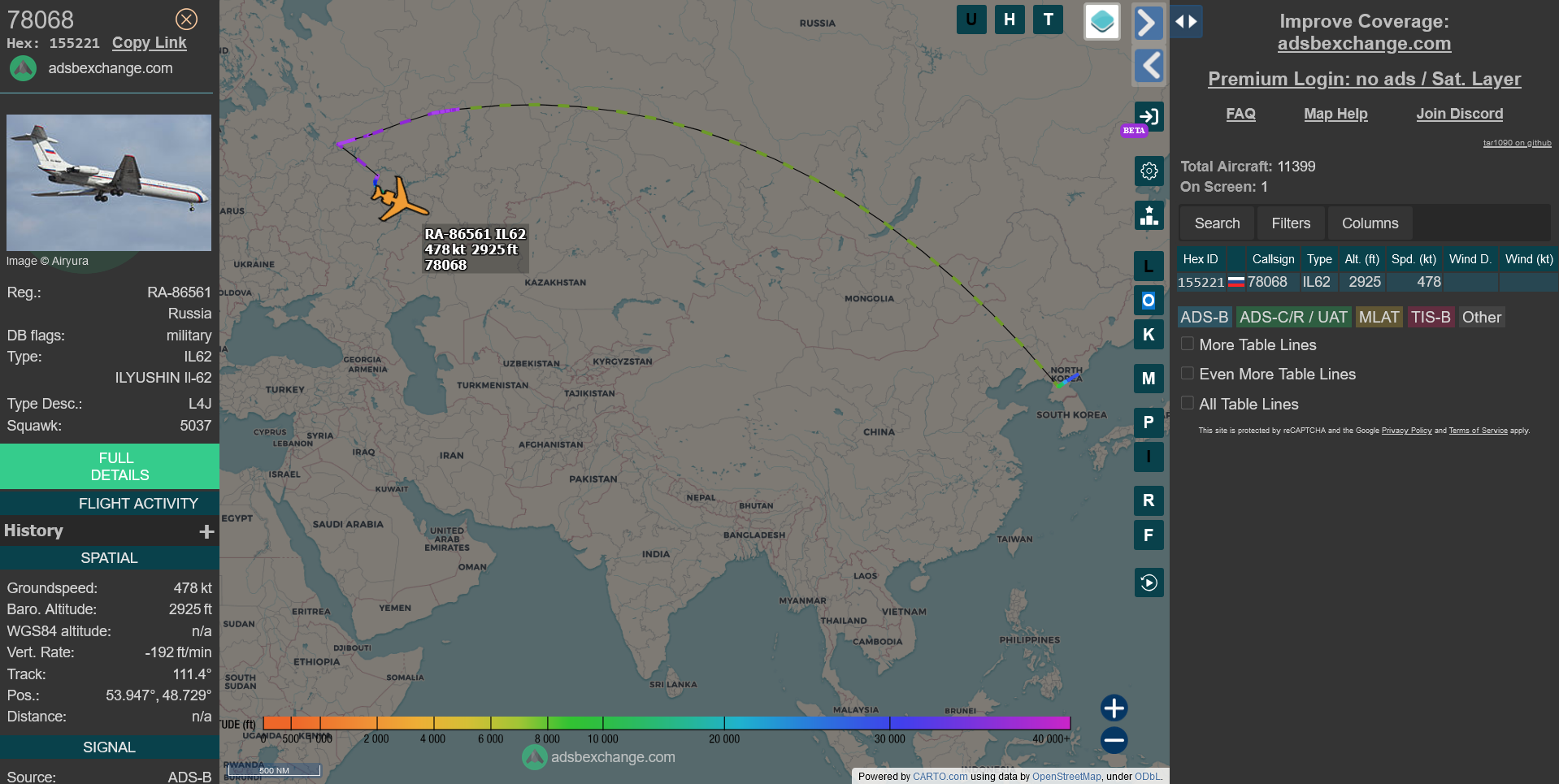Enable More Table Lines checkbox
1559x784 pixels.
(x=1188, y=344)
